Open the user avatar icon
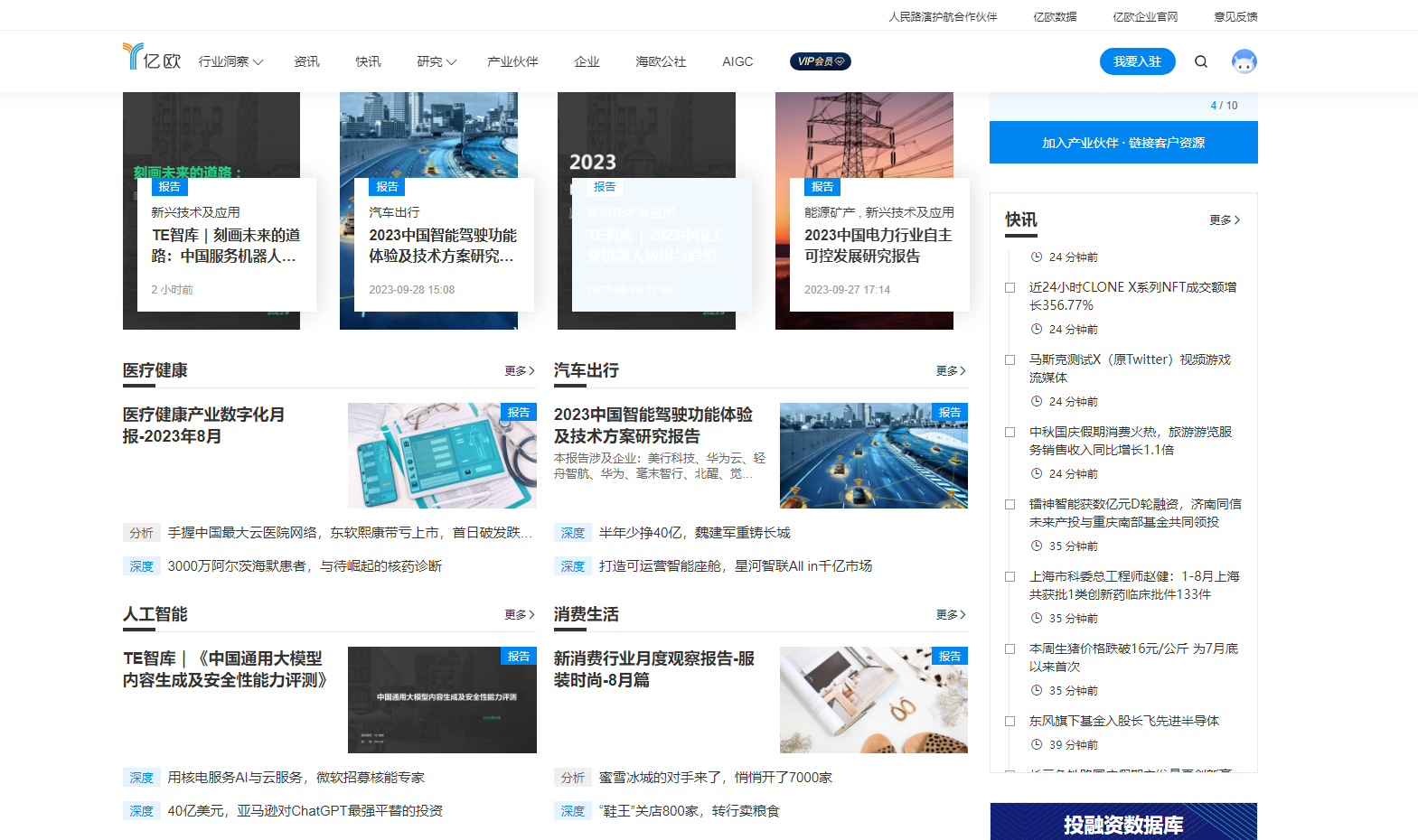 click(x=1244, y=61)
